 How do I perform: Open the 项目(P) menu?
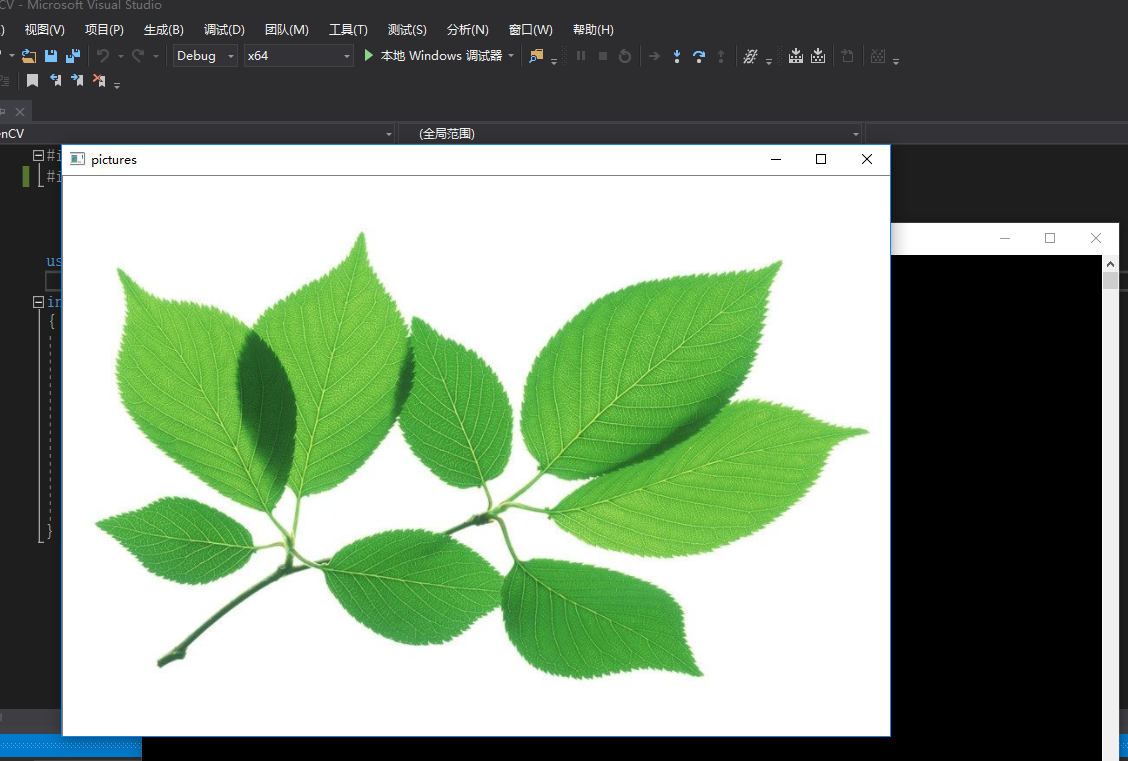click(x=104, y=29)
